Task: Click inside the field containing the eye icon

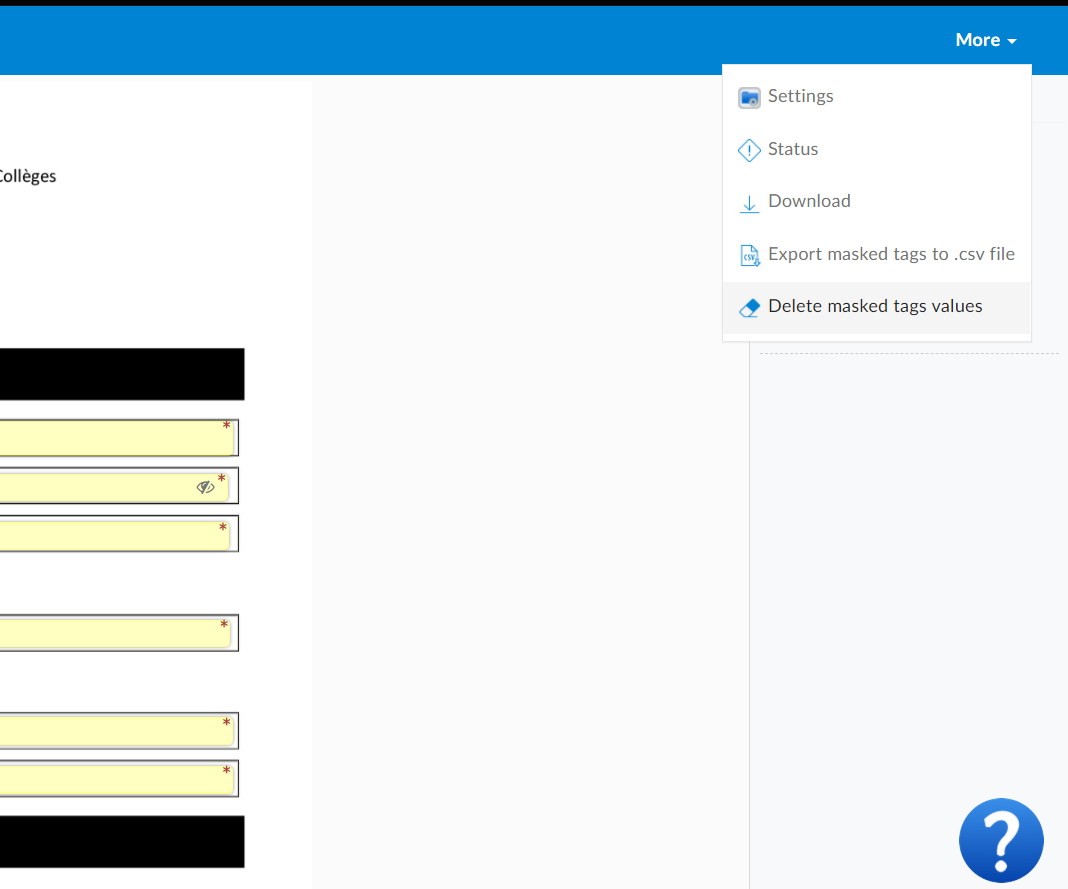Action: 110,486
